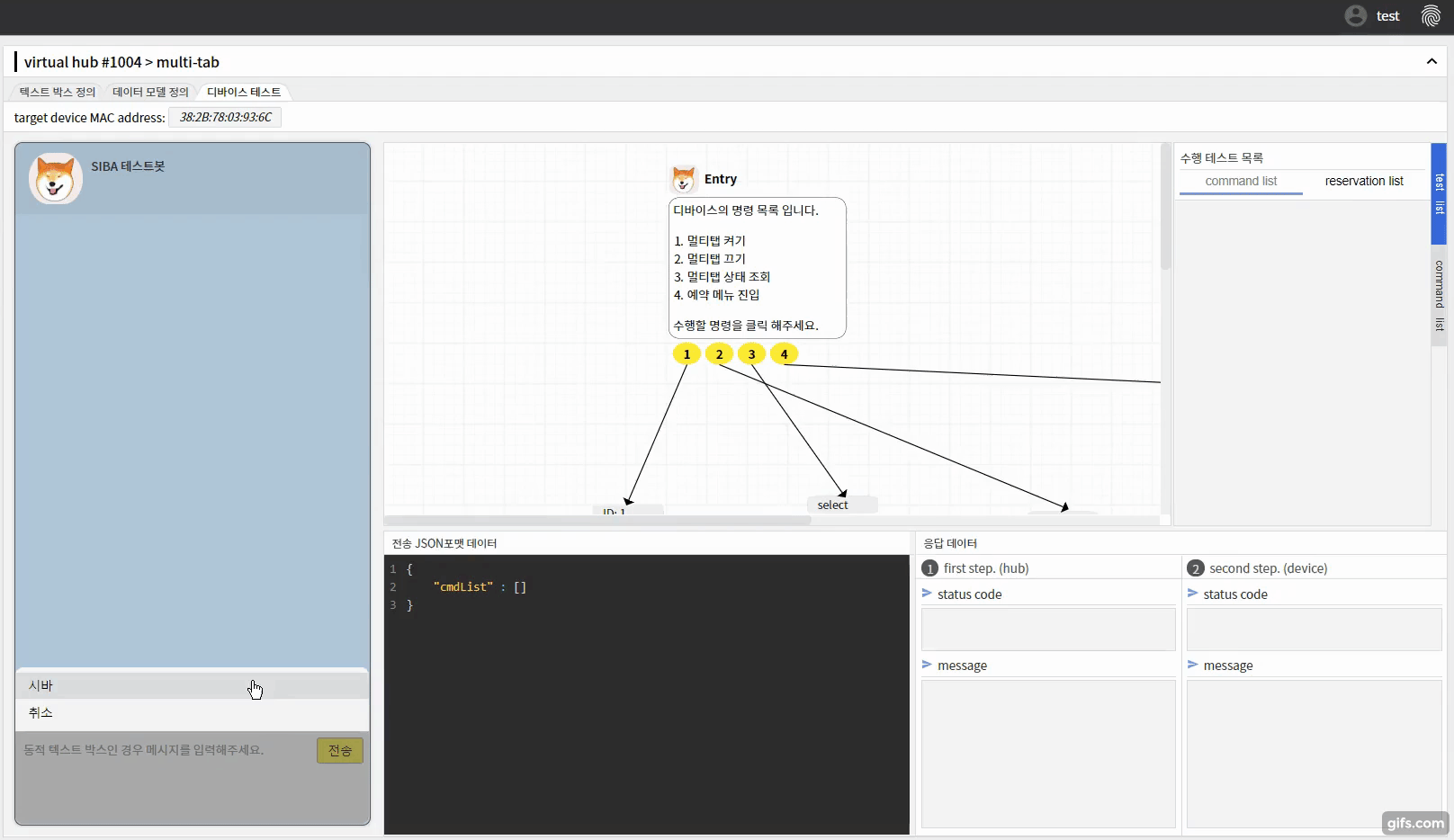Screen dimensions: 1454x840
Task: Click second step device status code box
Action: point(1314,629)
